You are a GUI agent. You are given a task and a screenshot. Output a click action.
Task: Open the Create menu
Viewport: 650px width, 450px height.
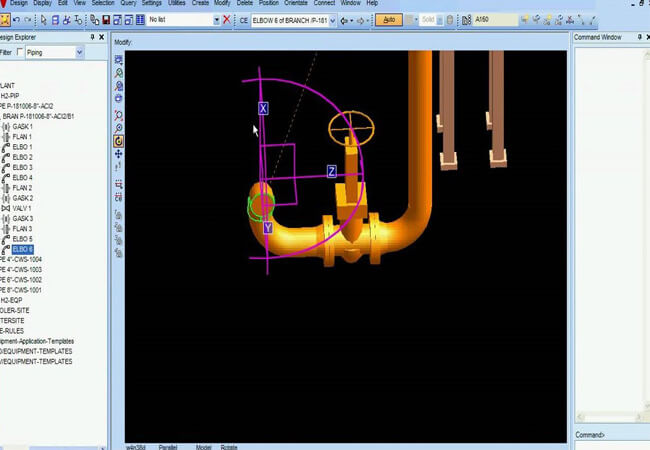200,3
